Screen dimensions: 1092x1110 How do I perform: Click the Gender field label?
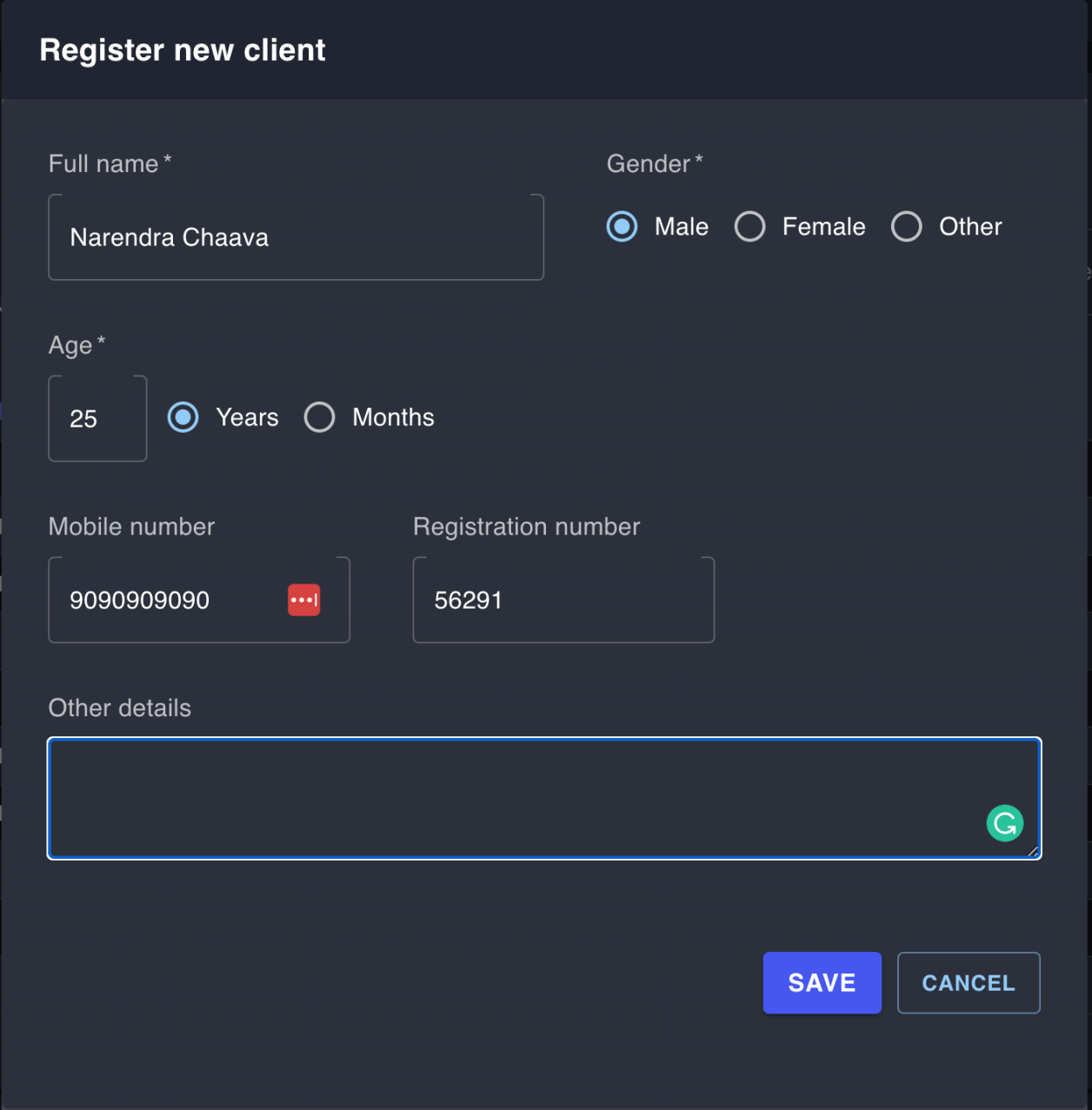pyautogui.click(x=647, y=163)
